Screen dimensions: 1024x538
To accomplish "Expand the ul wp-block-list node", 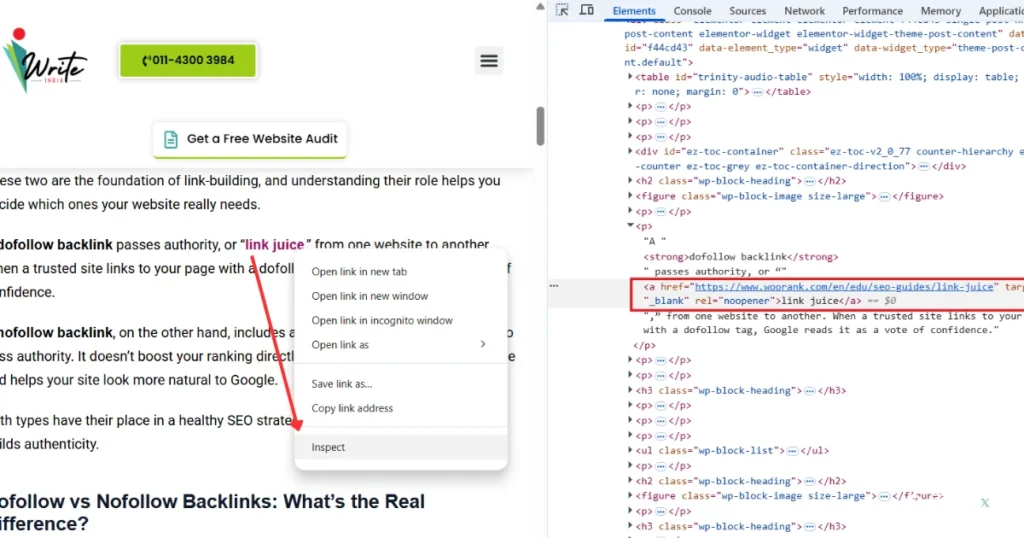I will pyautogui.click(x=630, y=451).
